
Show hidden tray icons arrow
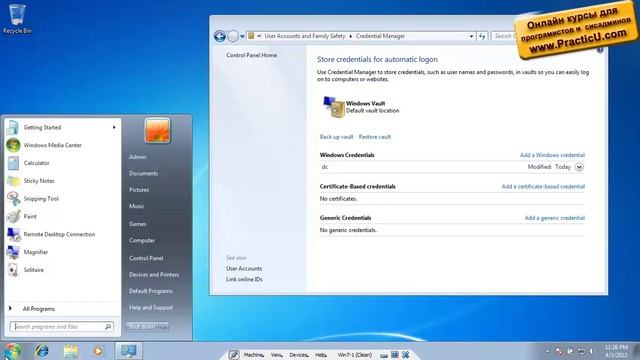(x=547, y=351)
